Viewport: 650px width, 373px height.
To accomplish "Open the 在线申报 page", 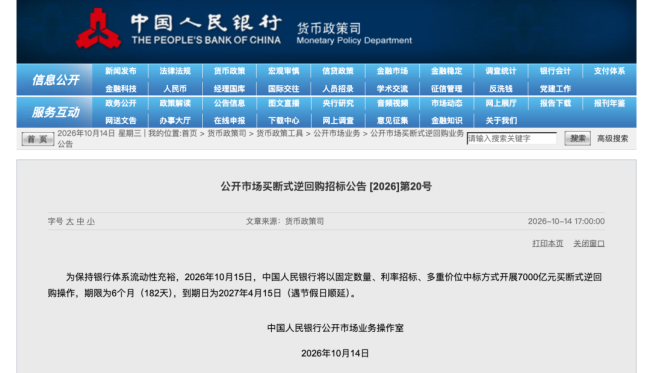I will click(229, 121).
